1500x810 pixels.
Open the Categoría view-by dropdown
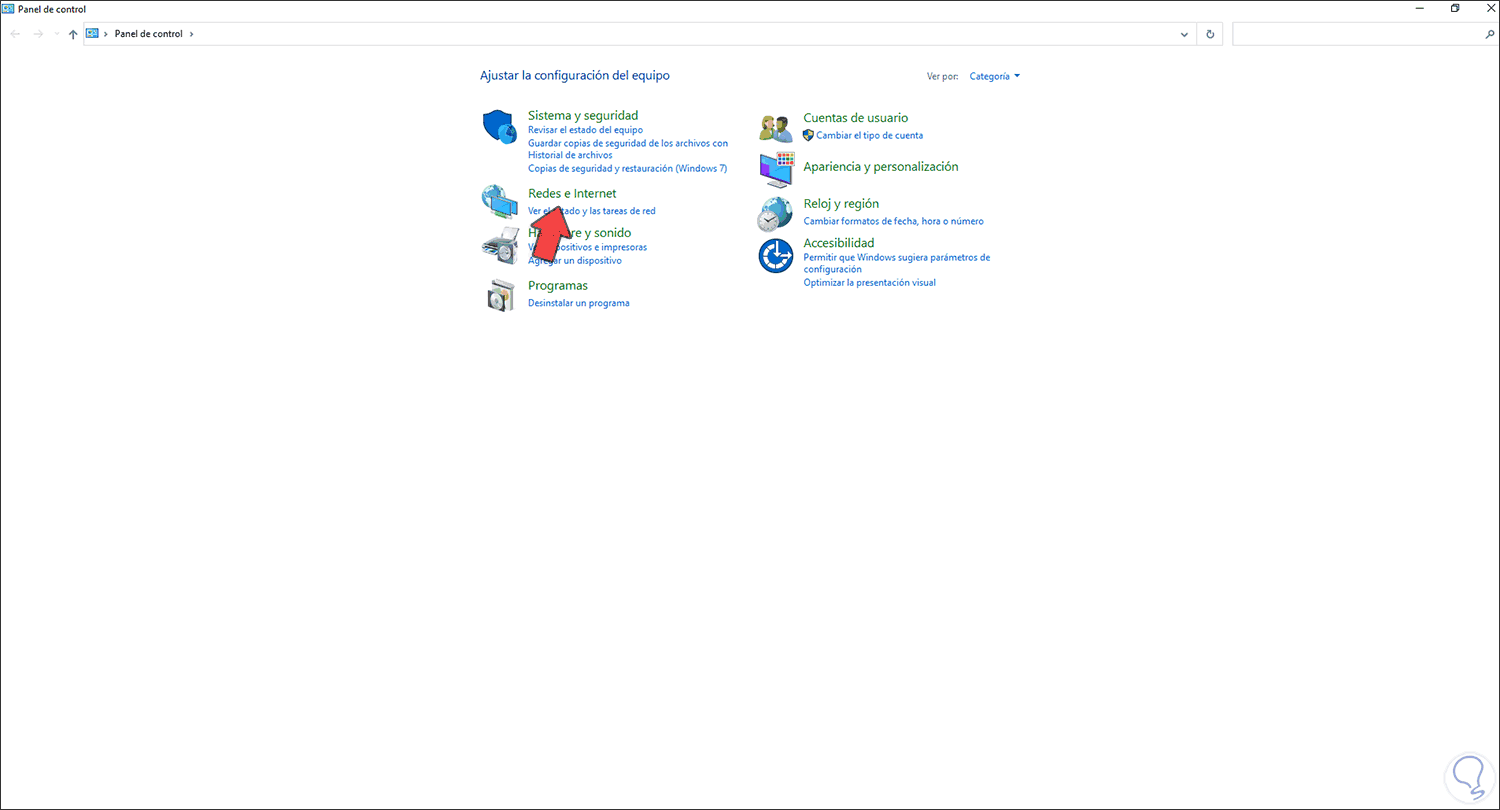(x=995, y=76)
